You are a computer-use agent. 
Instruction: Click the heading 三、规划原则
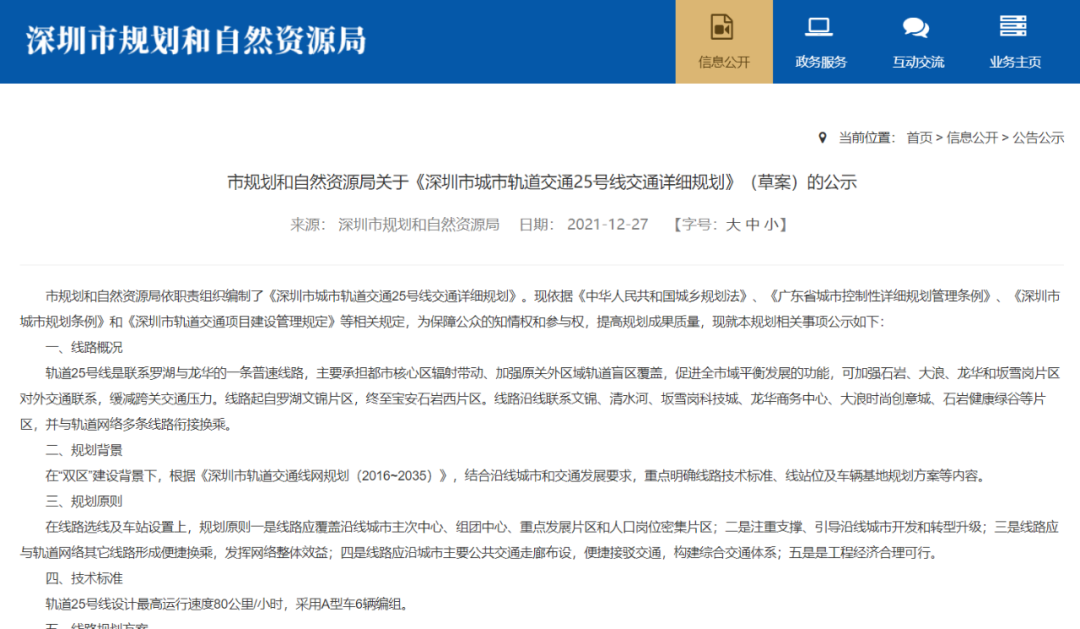(x=84, y=501)
